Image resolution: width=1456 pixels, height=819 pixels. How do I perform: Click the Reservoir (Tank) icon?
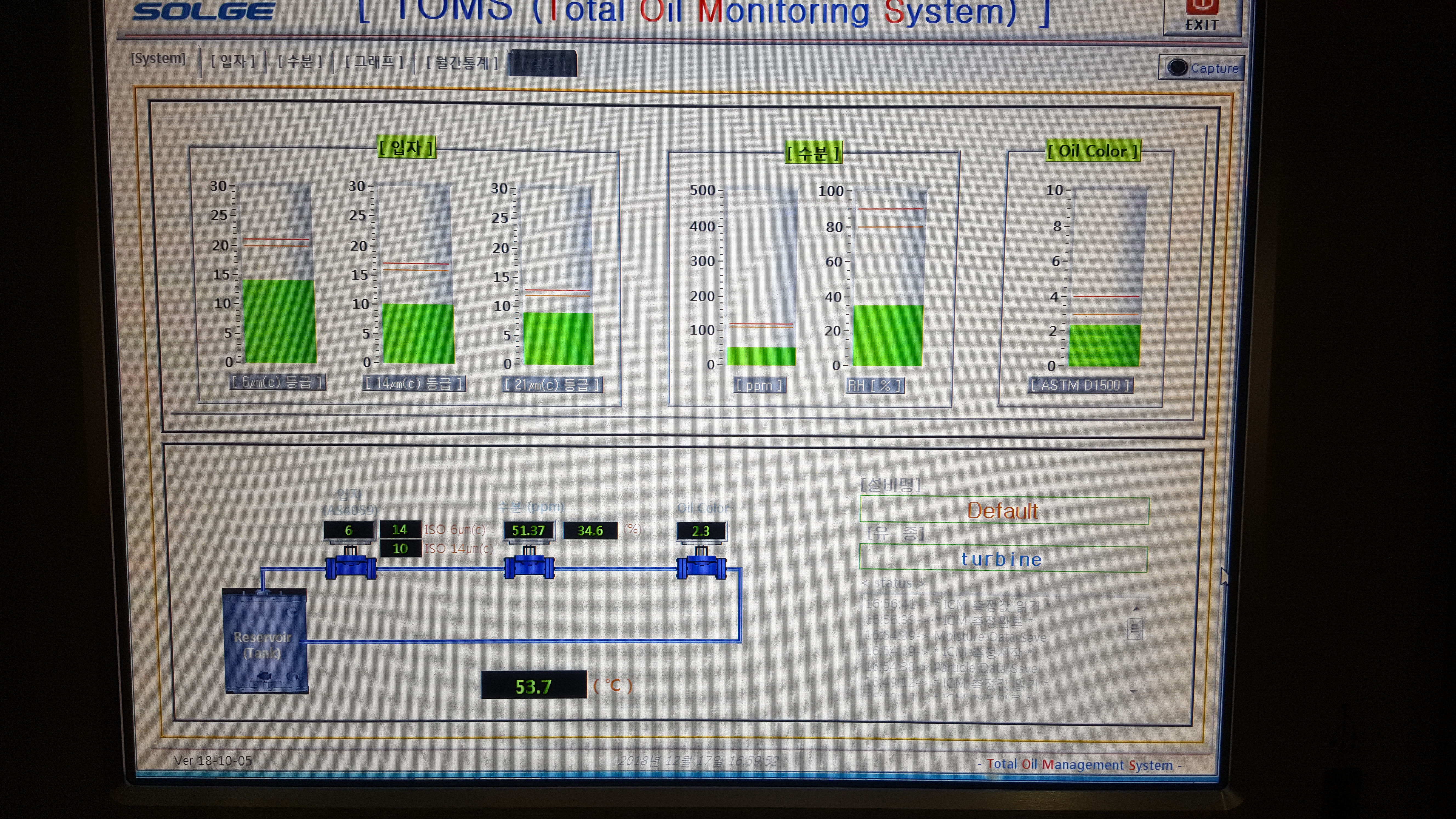pyautogui.click(x=265, y=641)
